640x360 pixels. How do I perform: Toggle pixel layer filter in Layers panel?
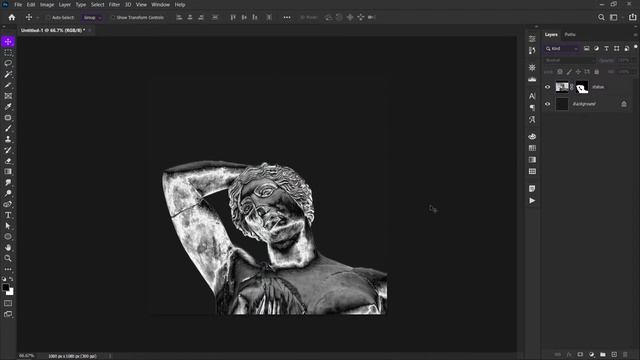pyautogui.click(x=587, y=49)
